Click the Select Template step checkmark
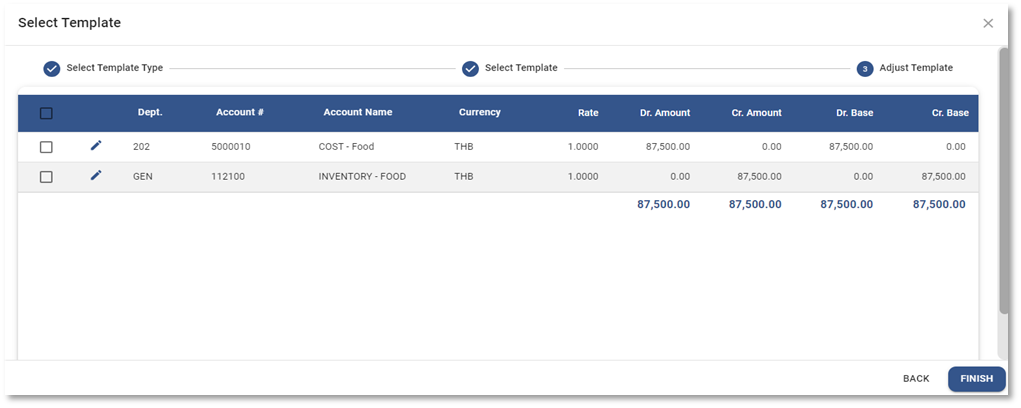 coord(470,68)
